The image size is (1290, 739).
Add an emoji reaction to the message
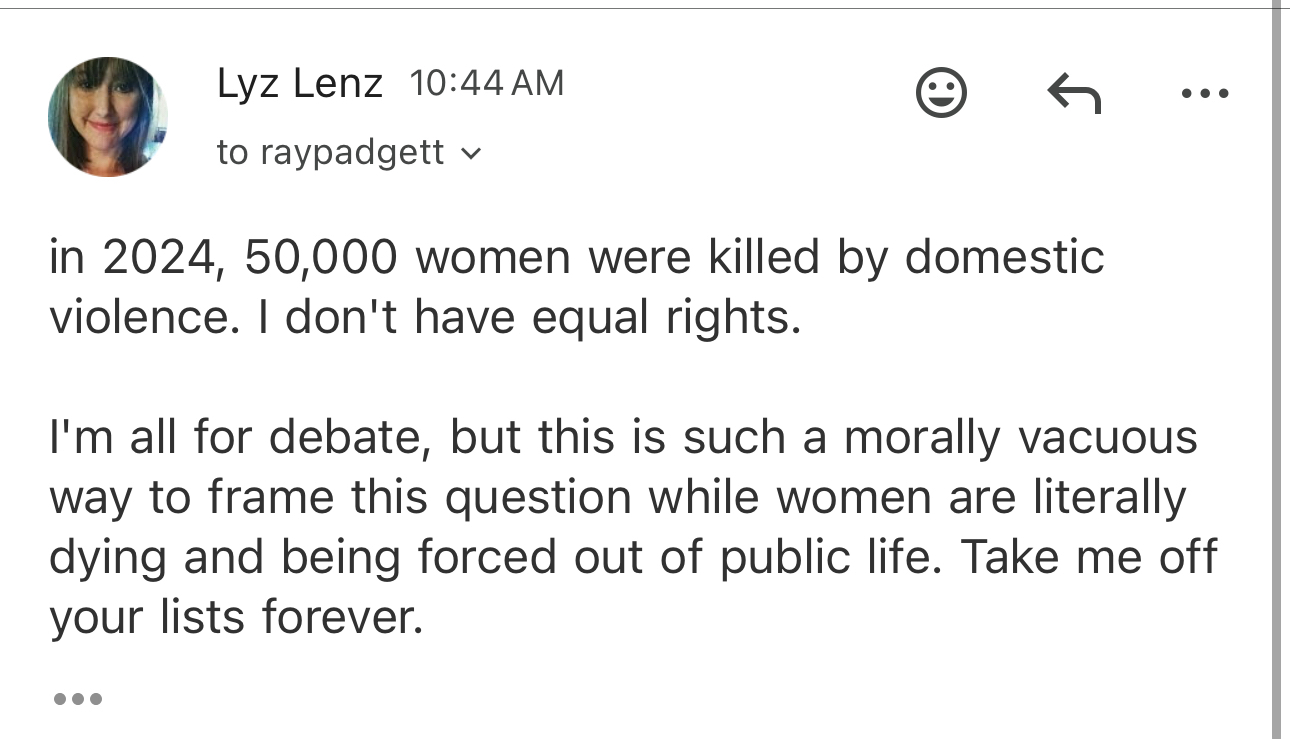pos(941,93)
